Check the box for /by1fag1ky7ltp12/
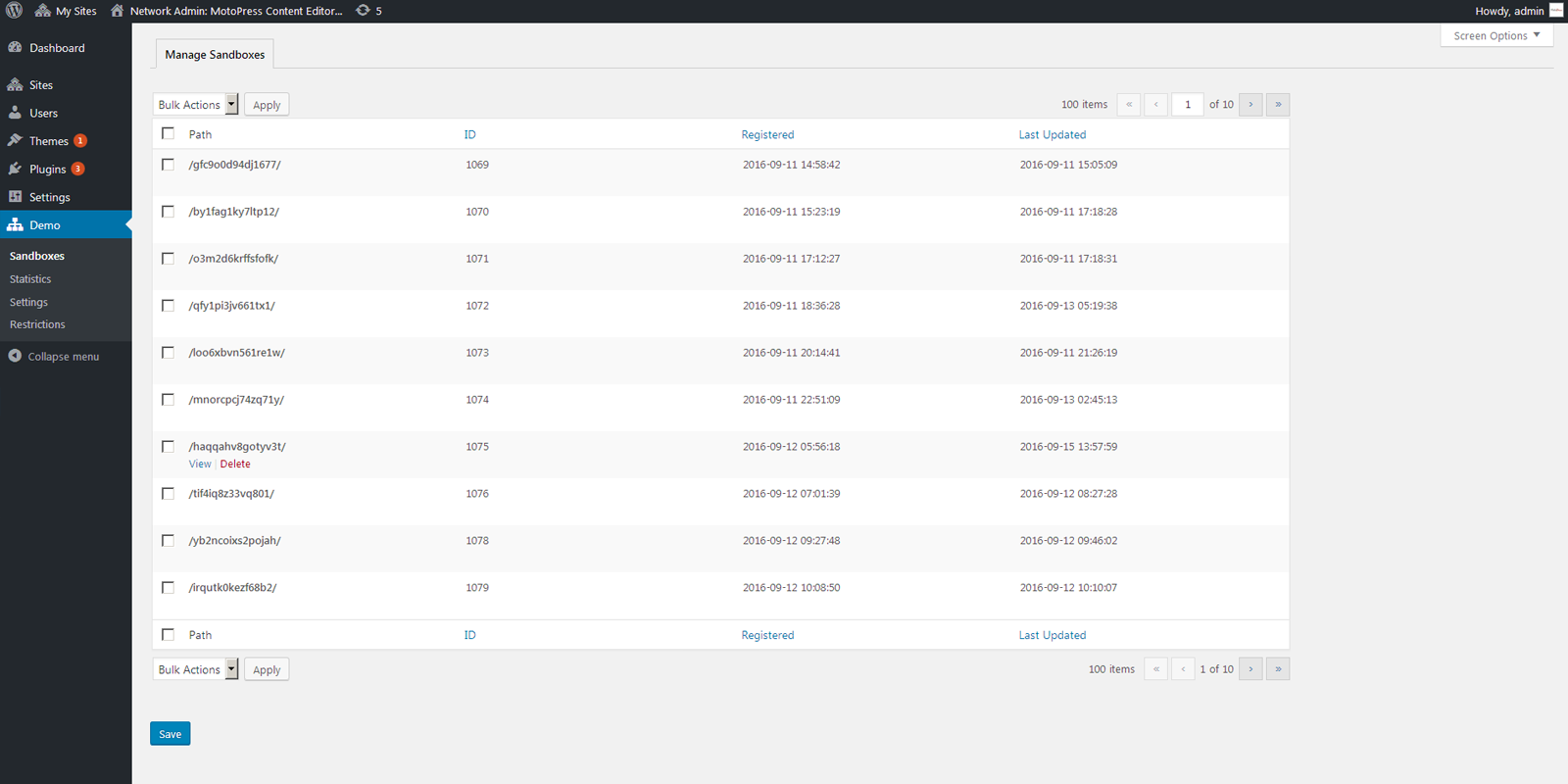The image size is (1568, 784). click(x=168, y=212)
